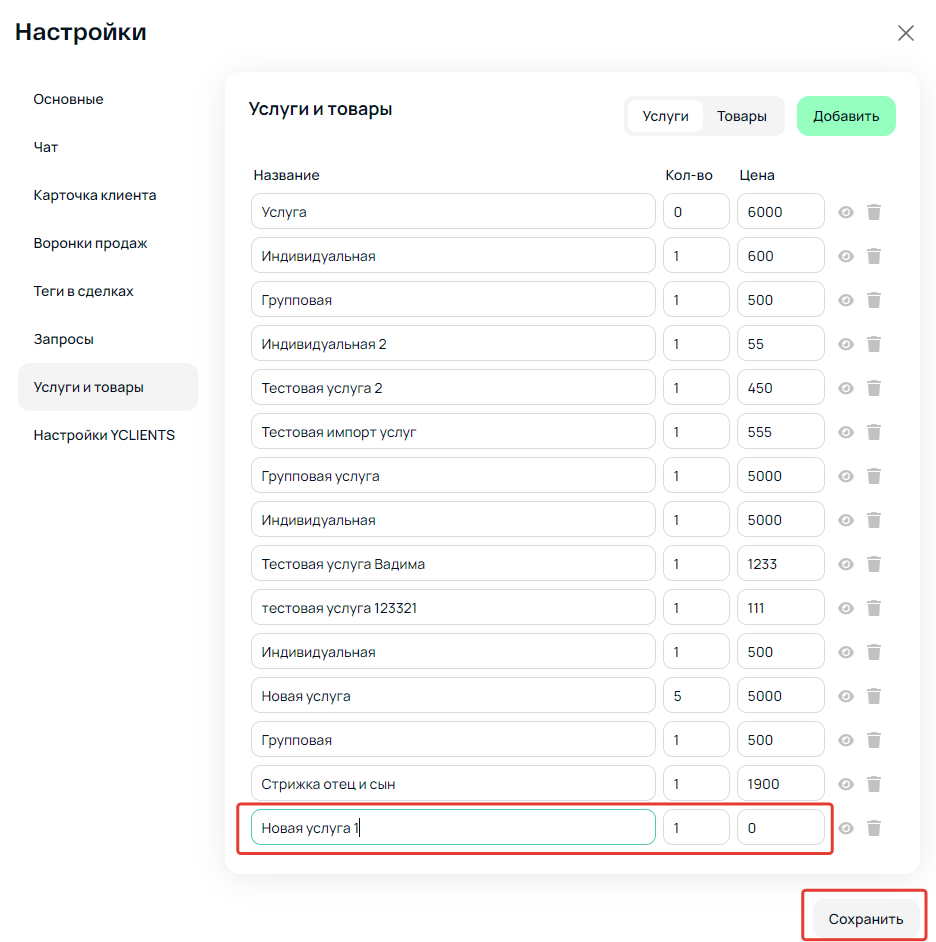
Task: Toggle visibility of the Услуга row
Action: [x=846, y=212]
